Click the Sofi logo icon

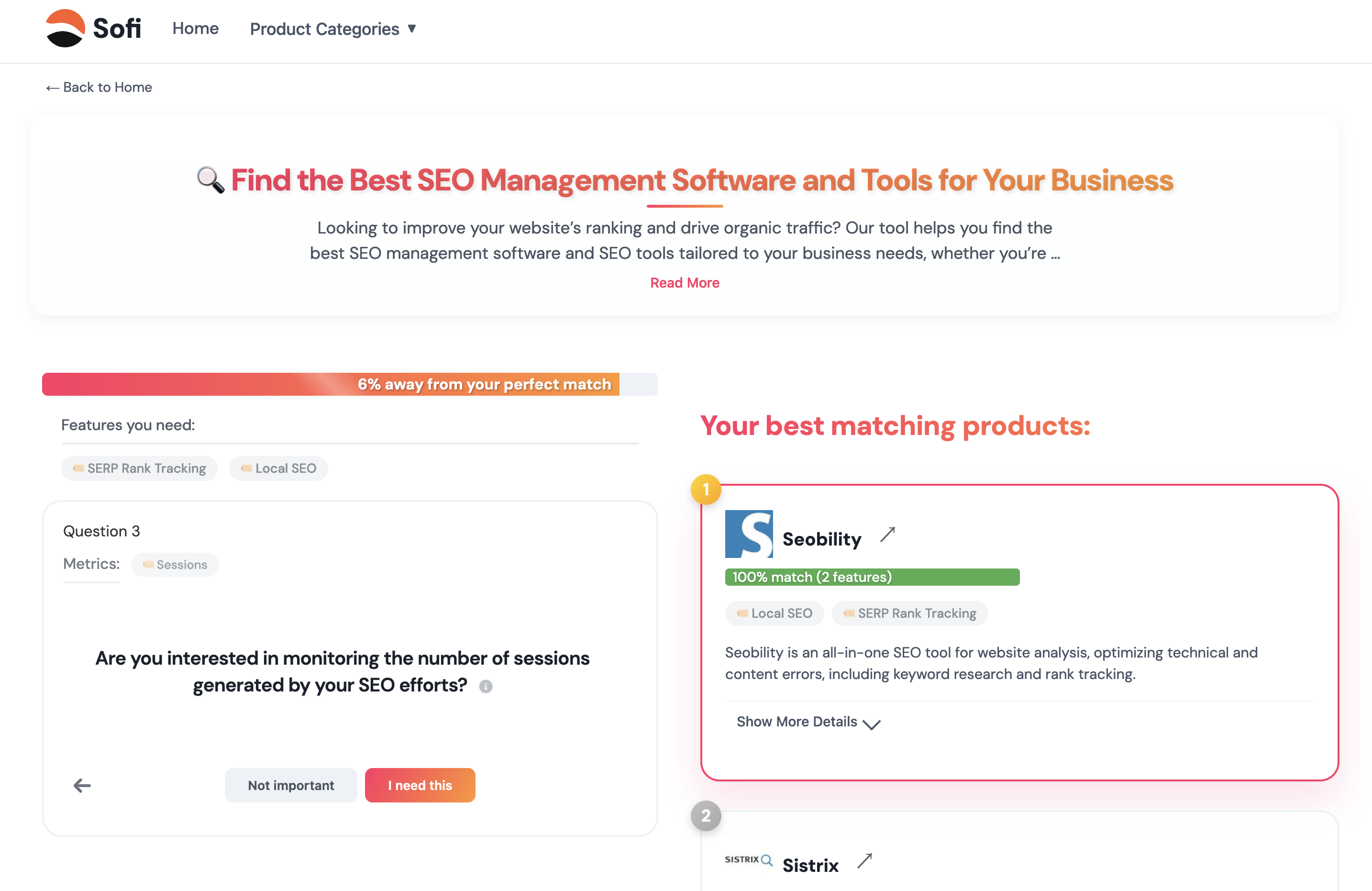click(x=65, y=28)
